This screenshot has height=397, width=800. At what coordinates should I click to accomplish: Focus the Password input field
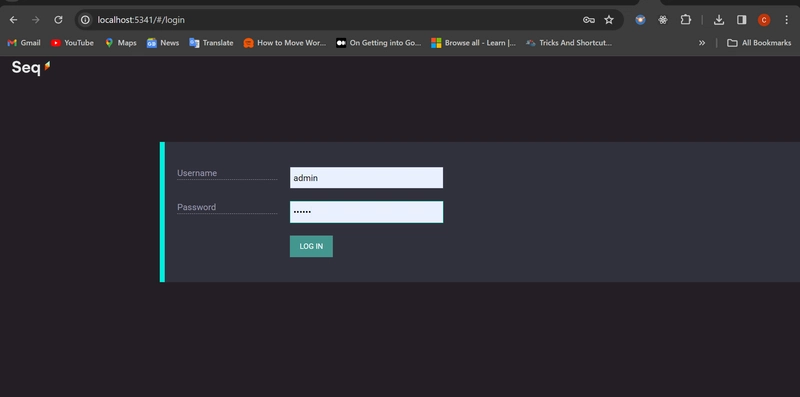pyautogui.click(x=366, y=212)
